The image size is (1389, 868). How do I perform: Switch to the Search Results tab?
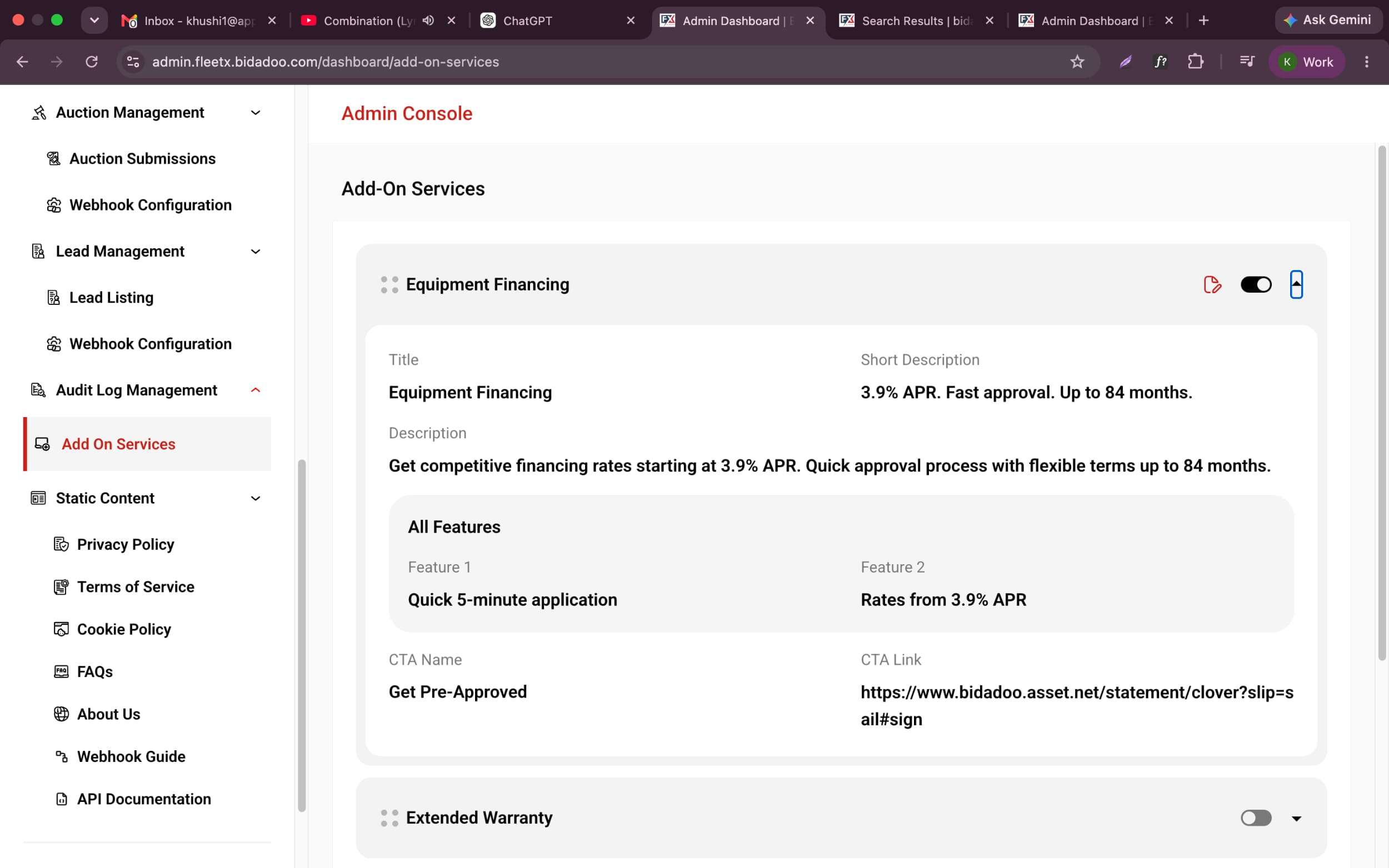916,21
